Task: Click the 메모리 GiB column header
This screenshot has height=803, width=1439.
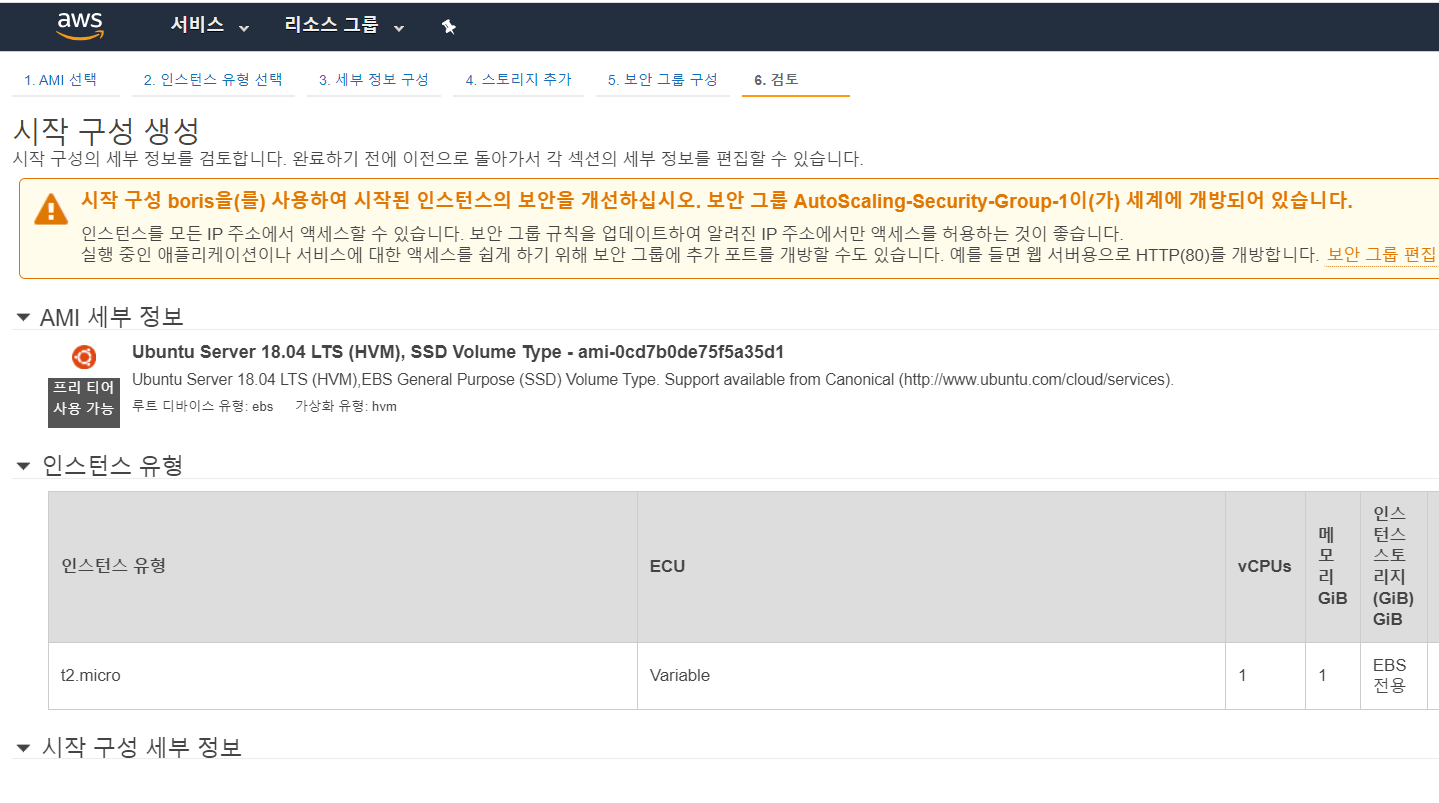Action: point(1333,566)
